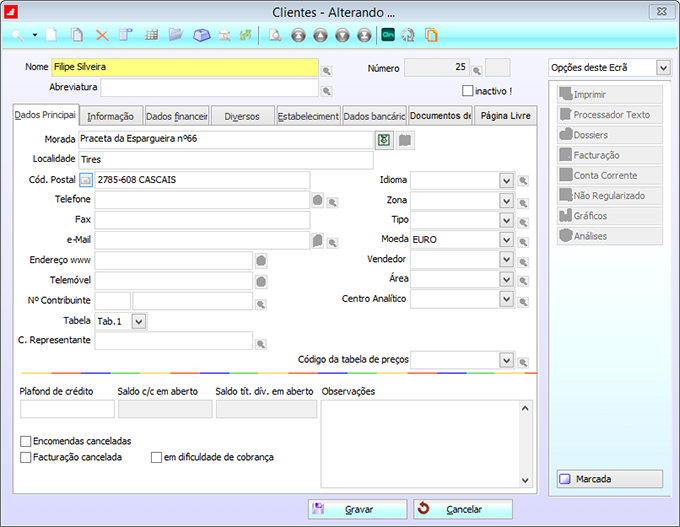Click the Gravar button
680x527 pixels.
click(358, 509)
